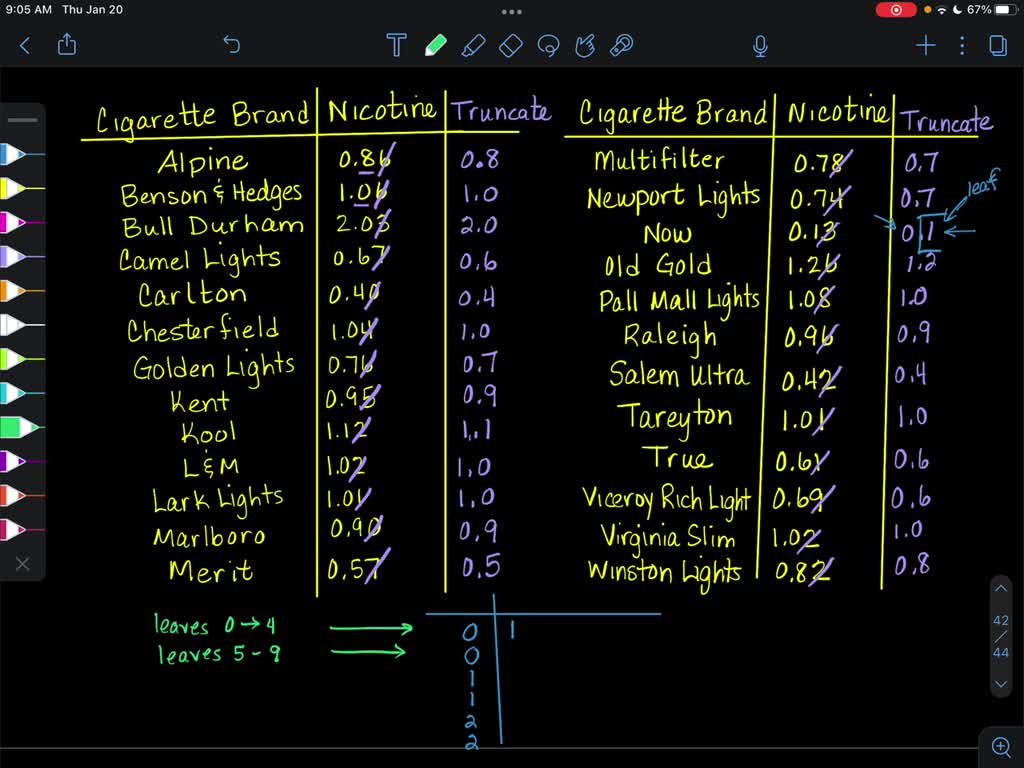Pick the large green pen preset

click(22, 427)
